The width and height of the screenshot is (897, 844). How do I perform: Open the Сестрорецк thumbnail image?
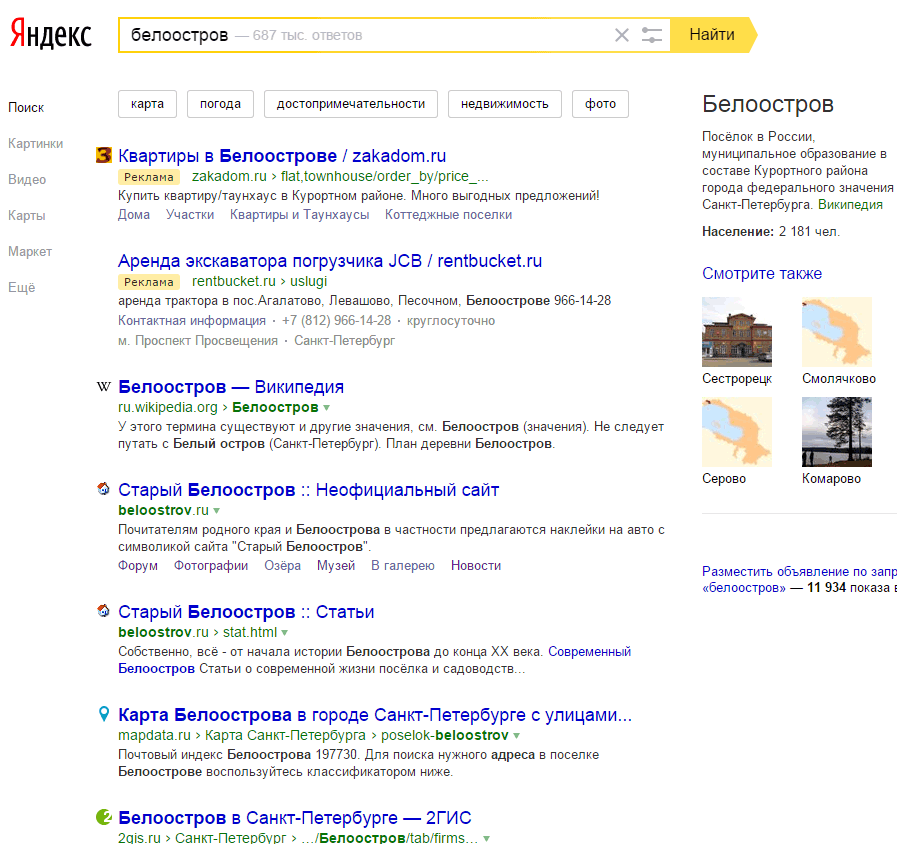click(x=737, y=332)
